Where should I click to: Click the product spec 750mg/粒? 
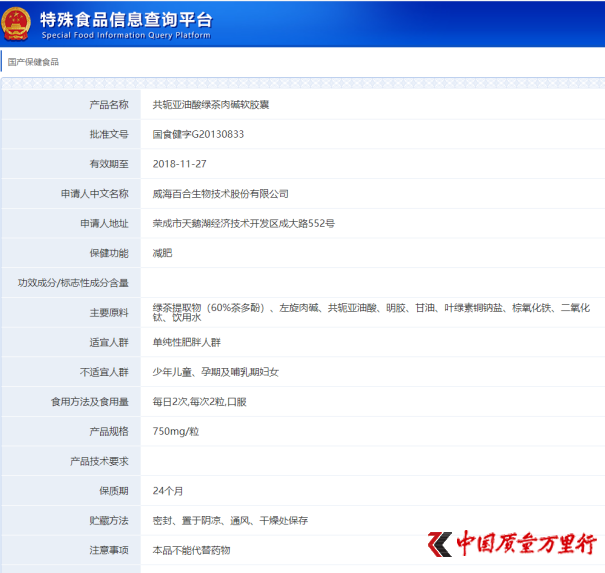(x=176, y=431)
